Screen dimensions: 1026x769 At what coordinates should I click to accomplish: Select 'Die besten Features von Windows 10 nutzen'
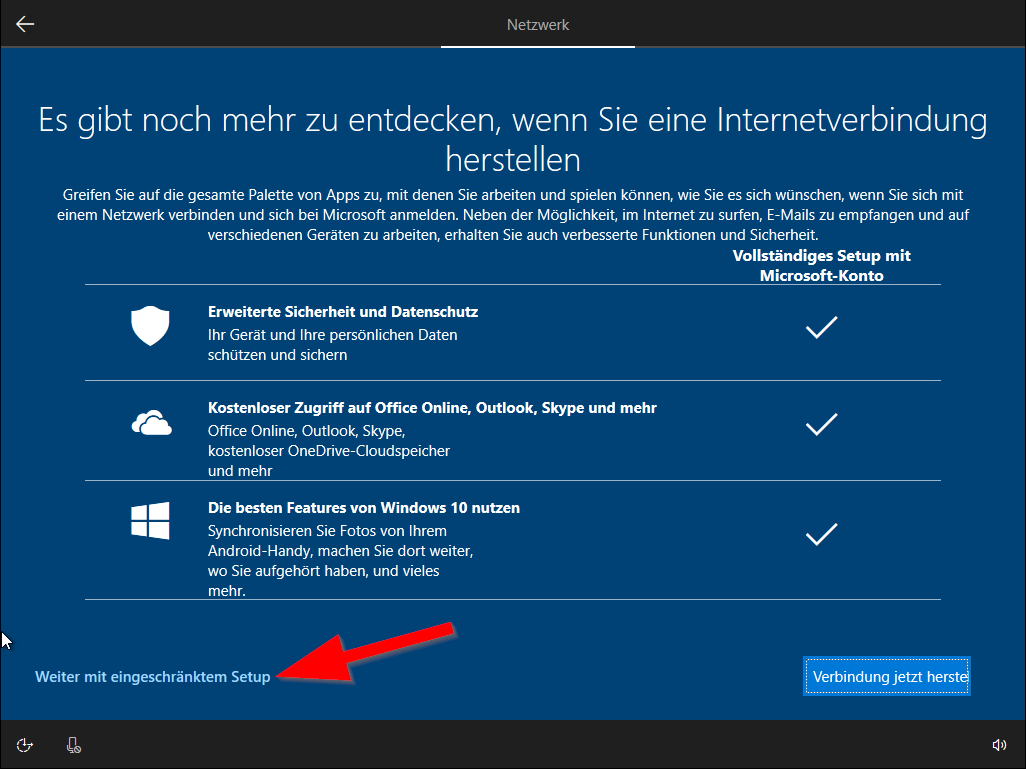pos(364,508)
